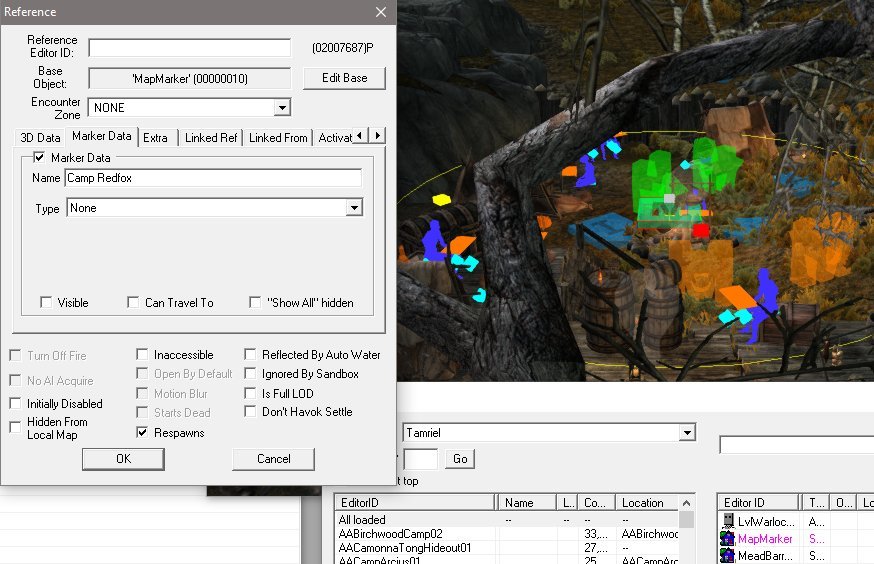This screenshot has width=874, height=564.
Task: Check Initially Disabled option
Action: 16,403
